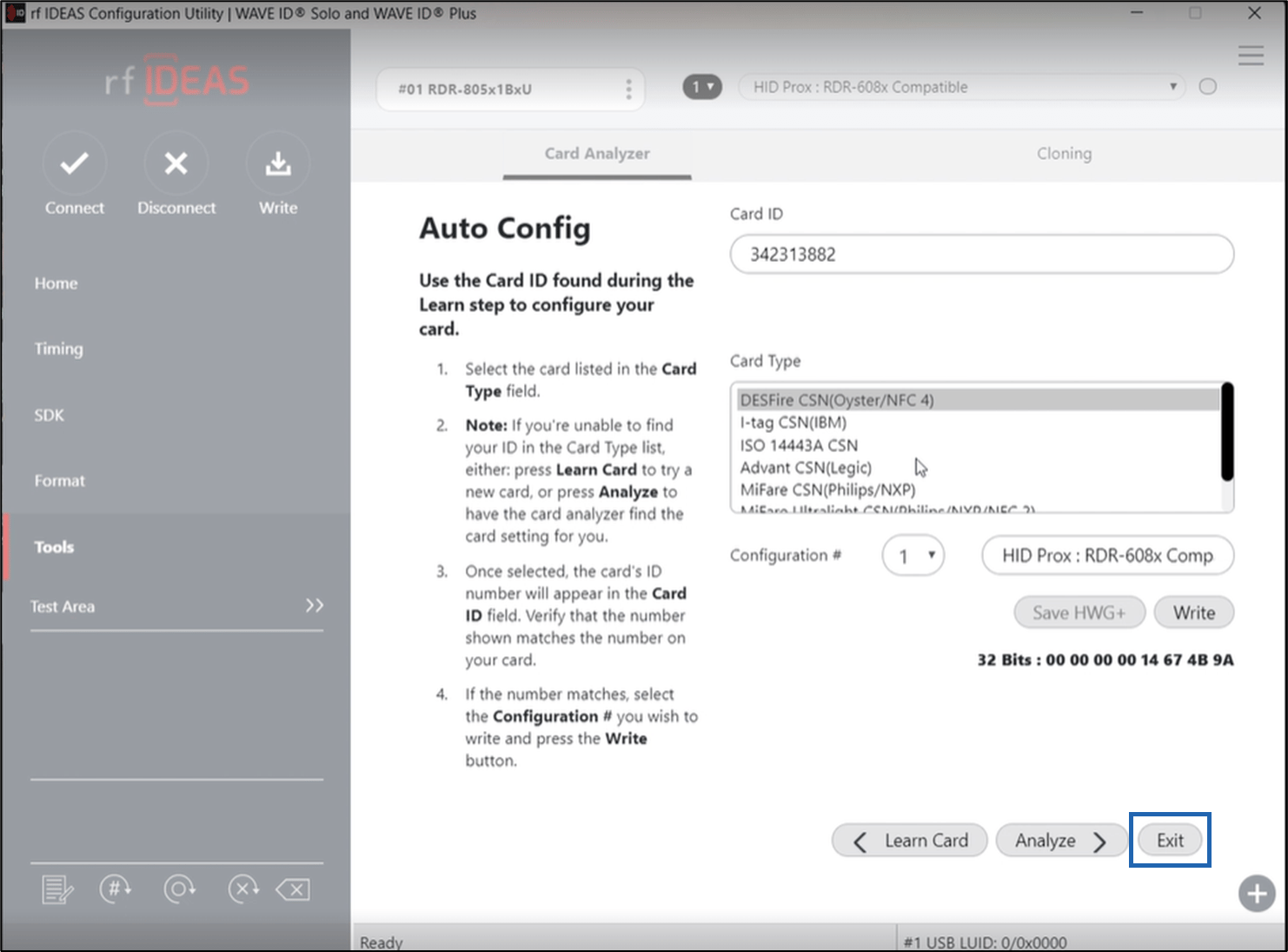1288x952 pixels.
Task: Click the circle with rotating arrow icon
Action: [180, 889]
